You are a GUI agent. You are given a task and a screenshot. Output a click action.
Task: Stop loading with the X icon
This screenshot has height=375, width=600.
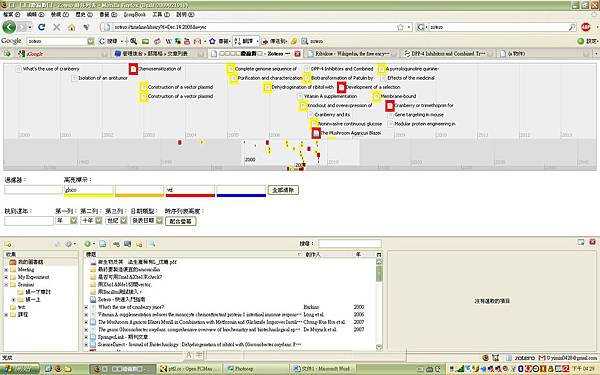click(x=57, y=27)
